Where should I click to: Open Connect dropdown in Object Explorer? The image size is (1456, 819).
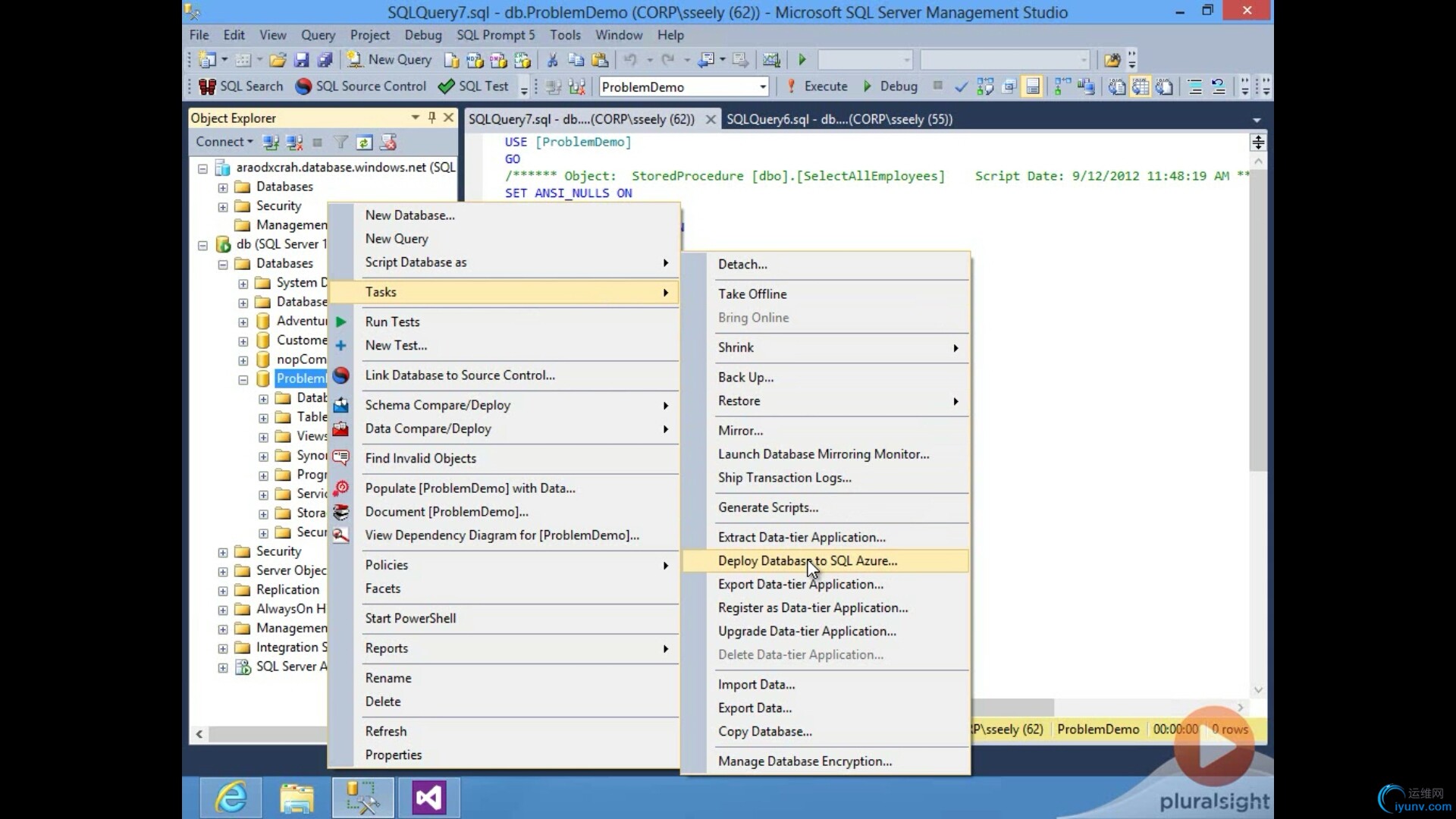point(224,142)
